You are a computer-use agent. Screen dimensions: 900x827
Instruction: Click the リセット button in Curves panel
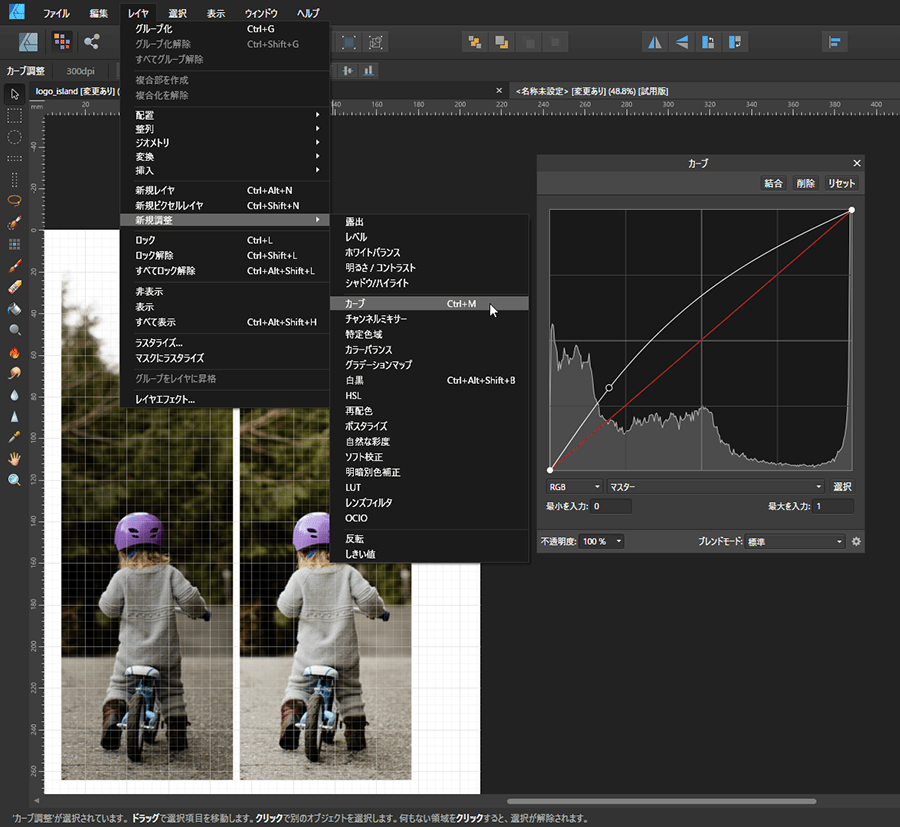(841, 184)
